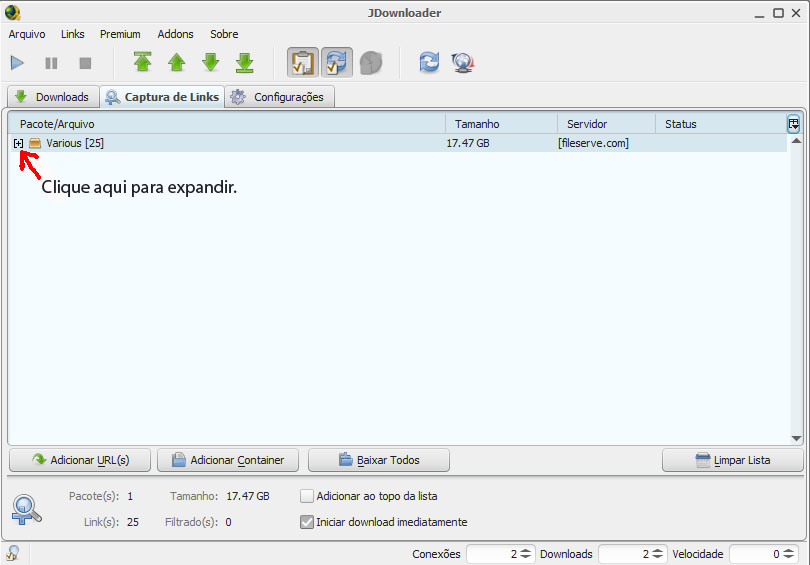810x565 pixels.
Task: Select the Various [25] package row
Action: (x=398, y=143)
